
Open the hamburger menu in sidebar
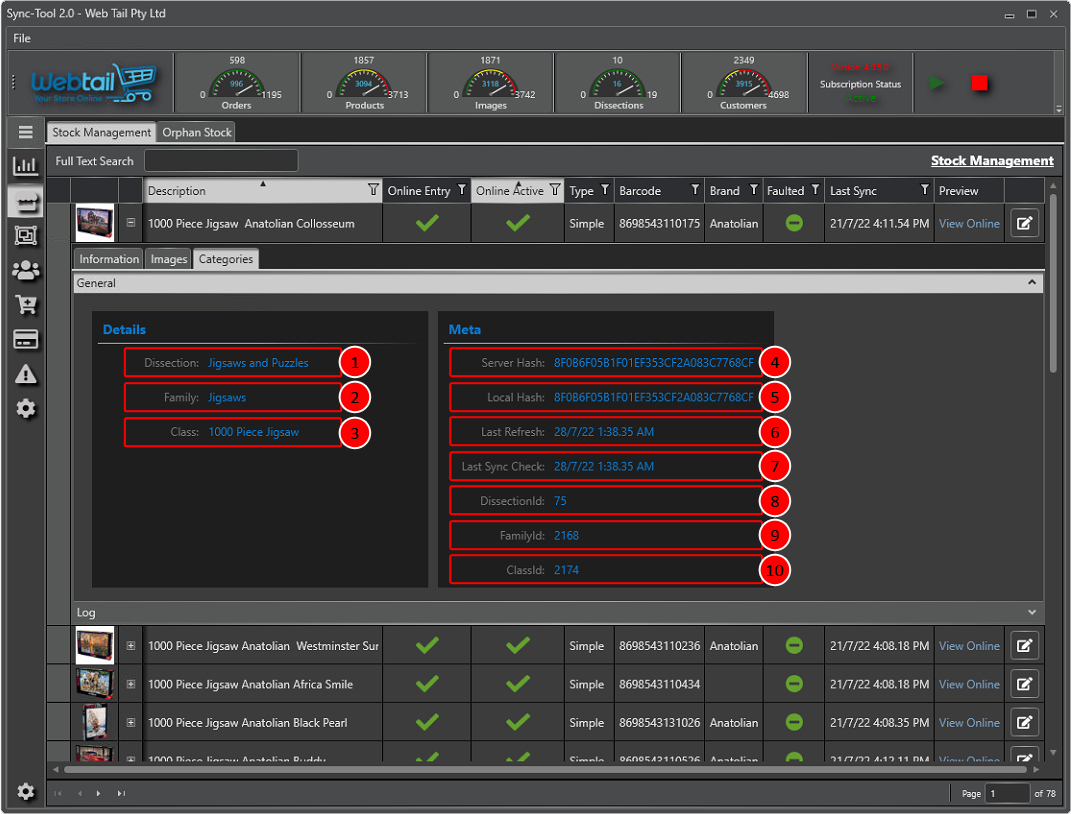click(x=26, y=132)
